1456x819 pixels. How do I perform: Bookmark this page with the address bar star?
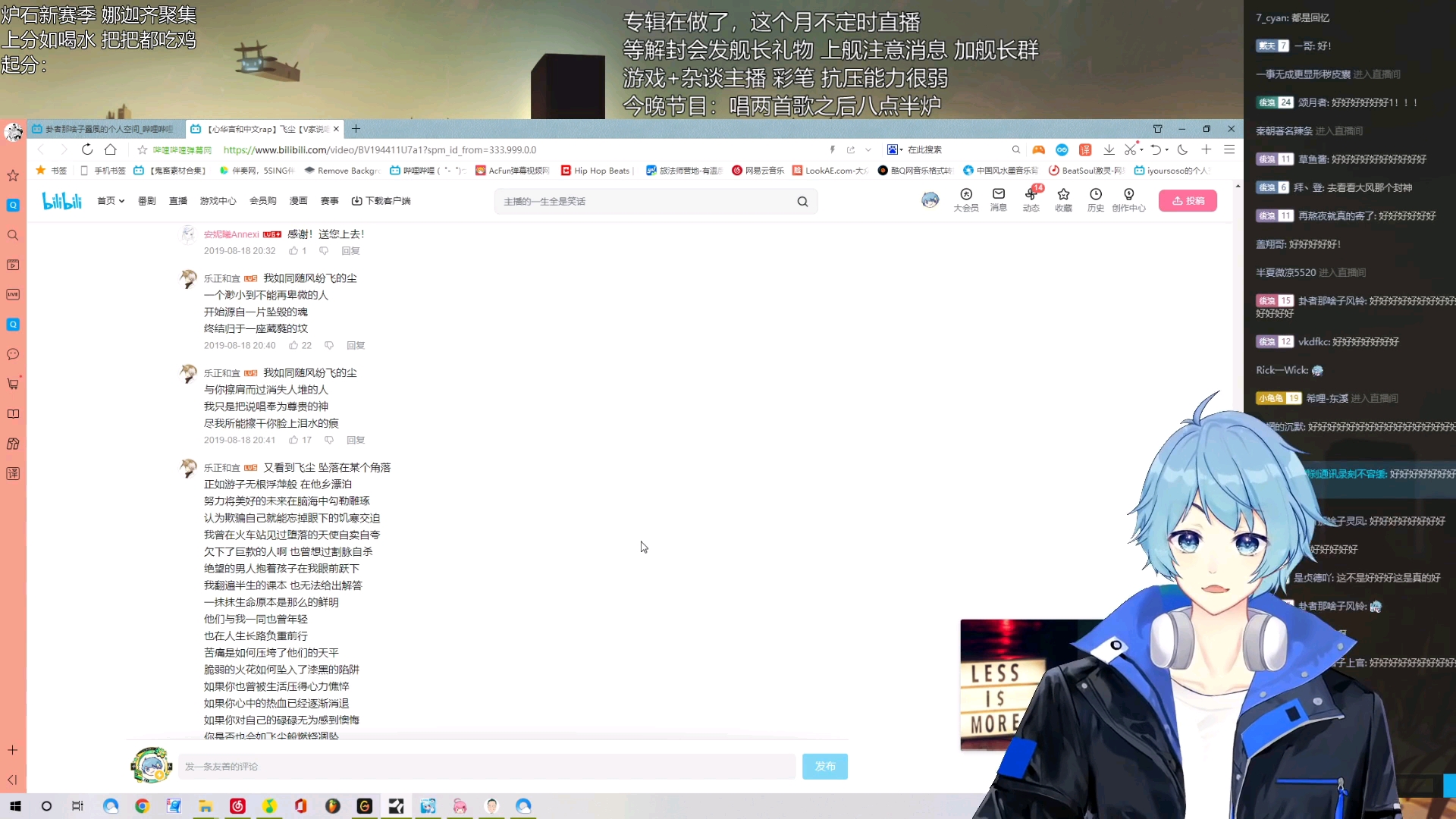tap(142, 150)
